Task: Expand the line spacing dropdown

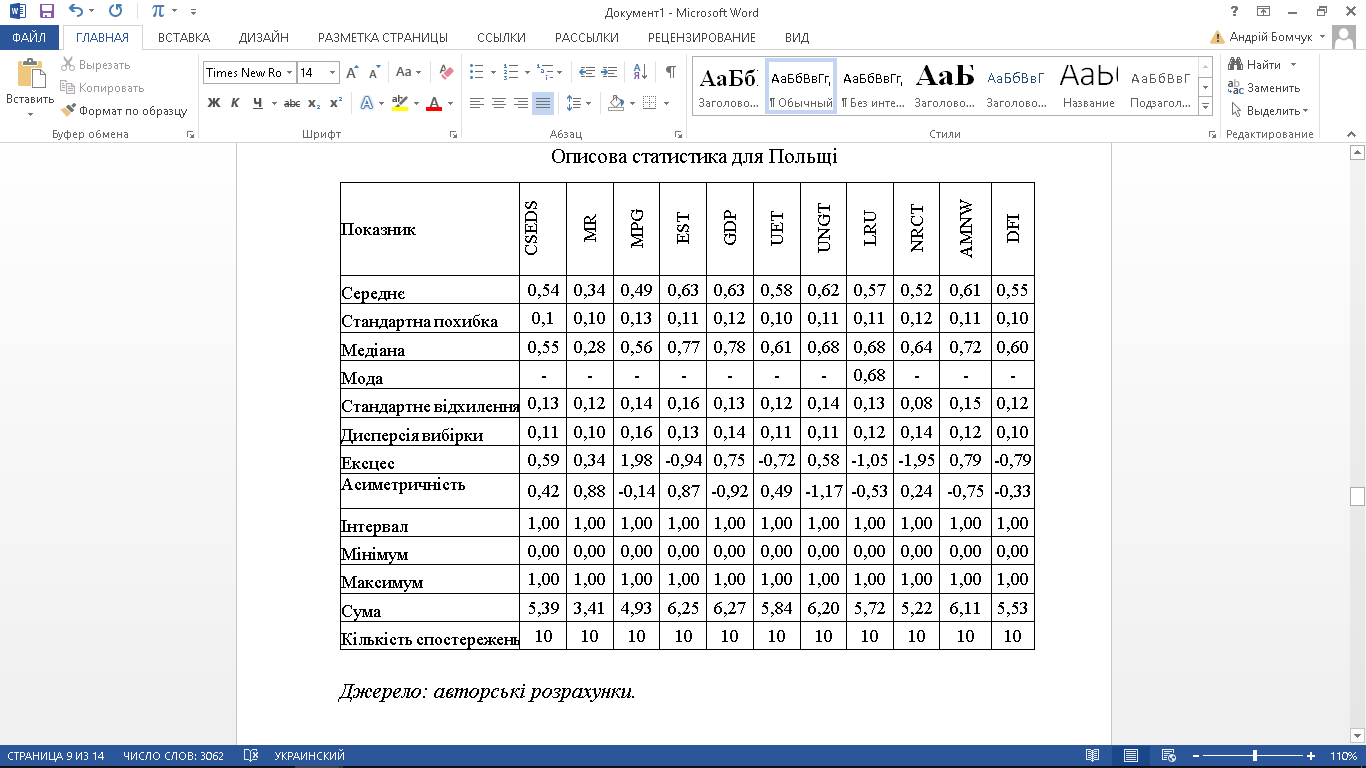Action: [x=588, y=103]
